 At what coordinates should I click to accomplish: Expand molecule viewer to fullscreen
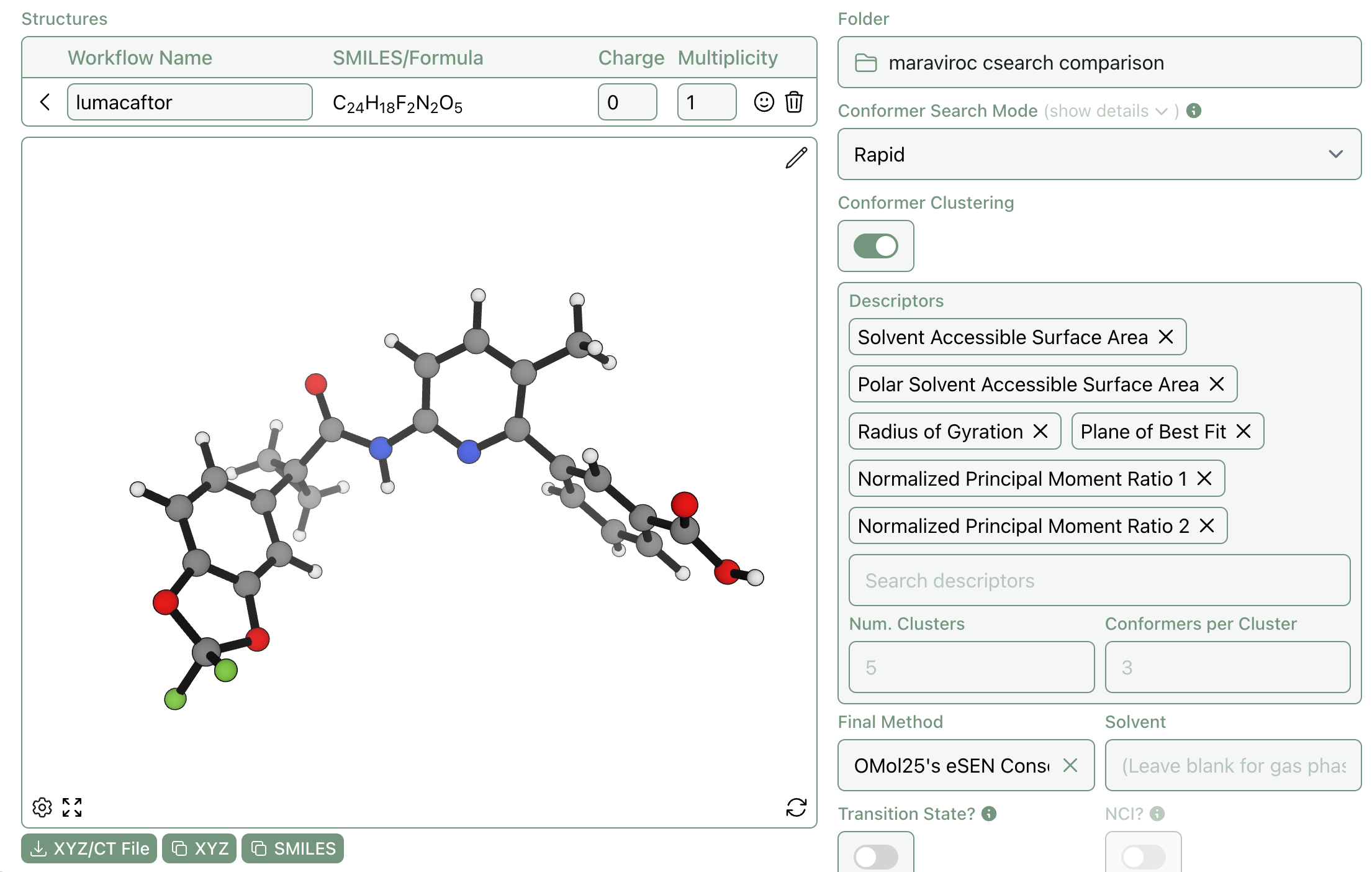pos(72,807)
